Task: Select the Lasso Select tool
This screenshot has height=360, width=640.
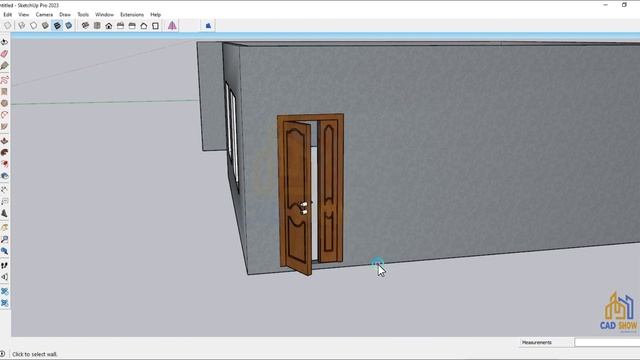Action: coord(4,42)
